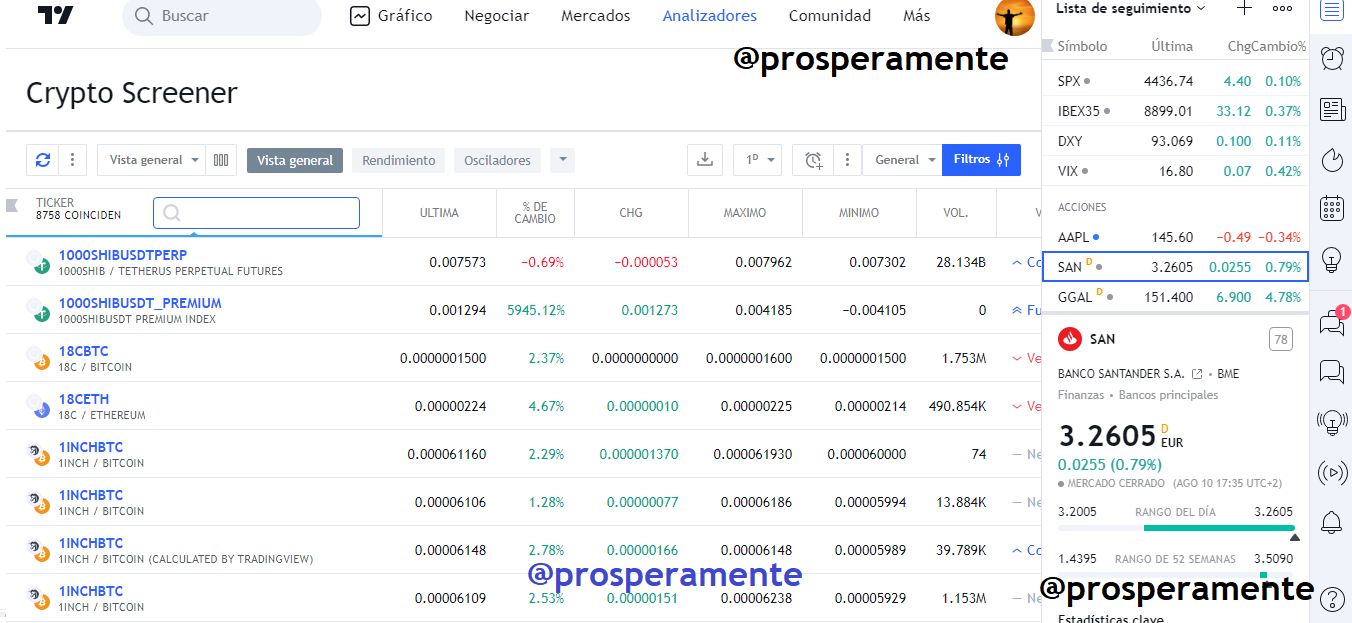Toggle the auto-refresh clock icon
The height and width of the screenshot is (623, 1352).
coord(814,160)
